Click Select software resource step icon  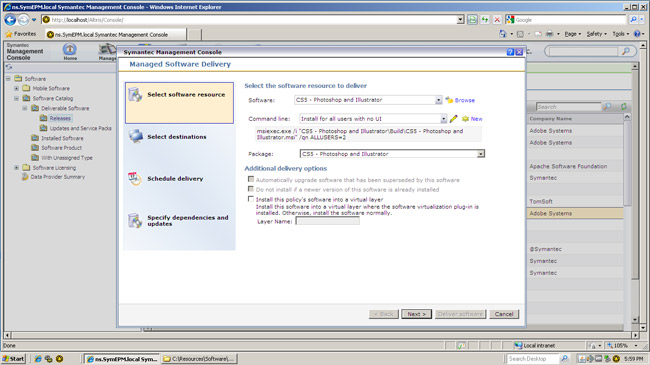(135, 95)
